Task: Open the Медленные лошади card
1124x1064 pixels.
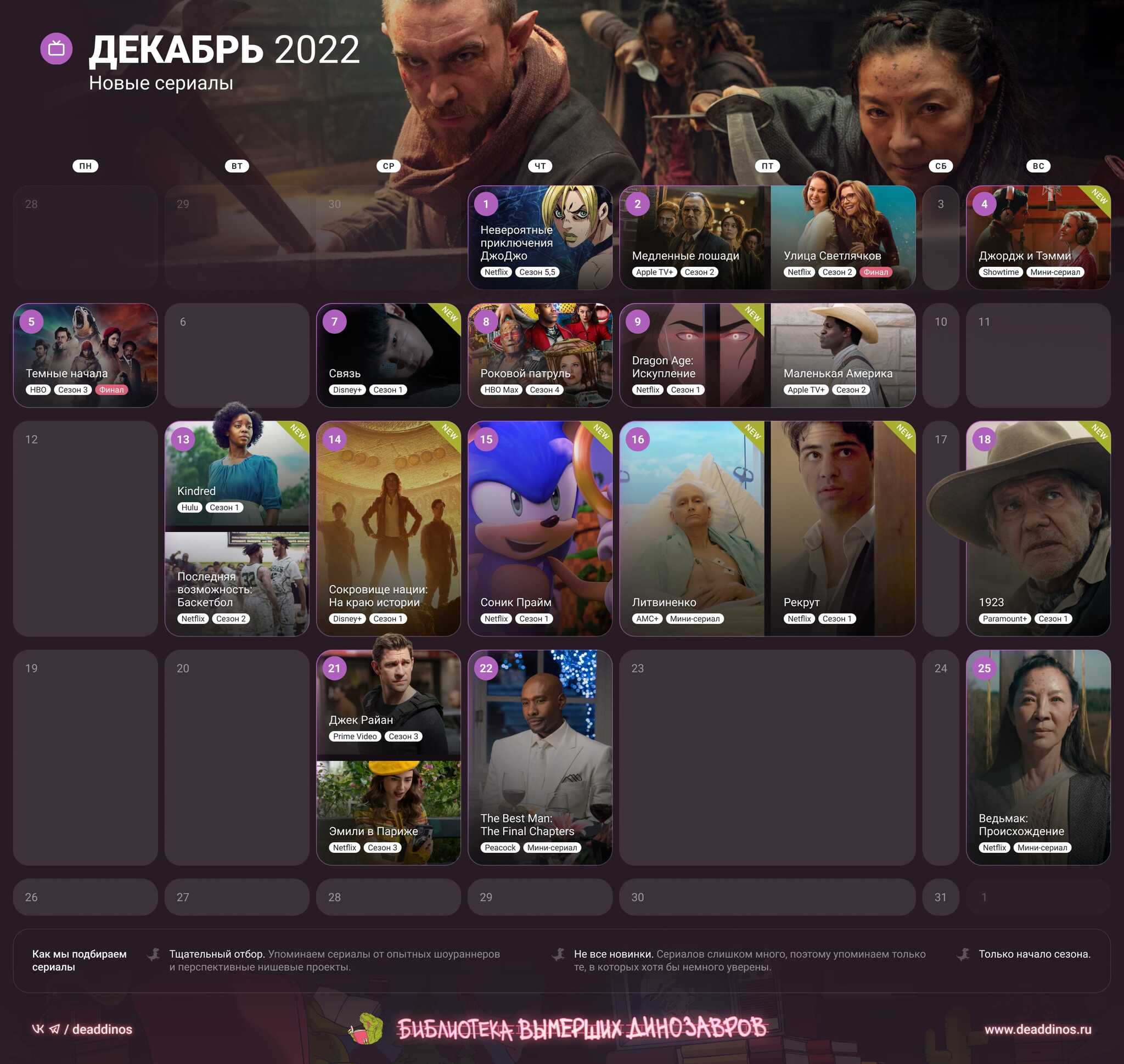Action: coord(694,238)
